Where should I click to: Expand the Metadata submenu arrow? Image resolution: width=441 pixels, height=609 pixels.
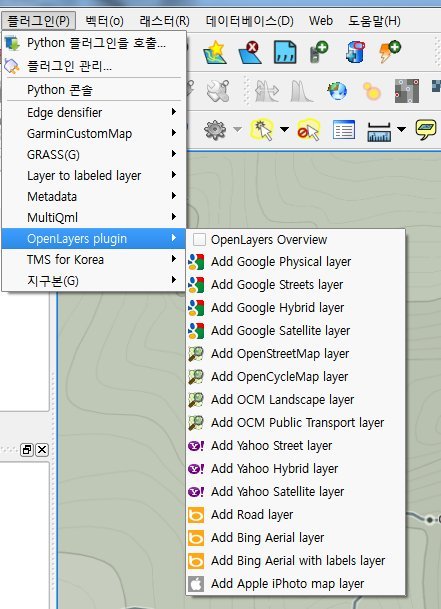pyautogui.click(x=174, y=196)
